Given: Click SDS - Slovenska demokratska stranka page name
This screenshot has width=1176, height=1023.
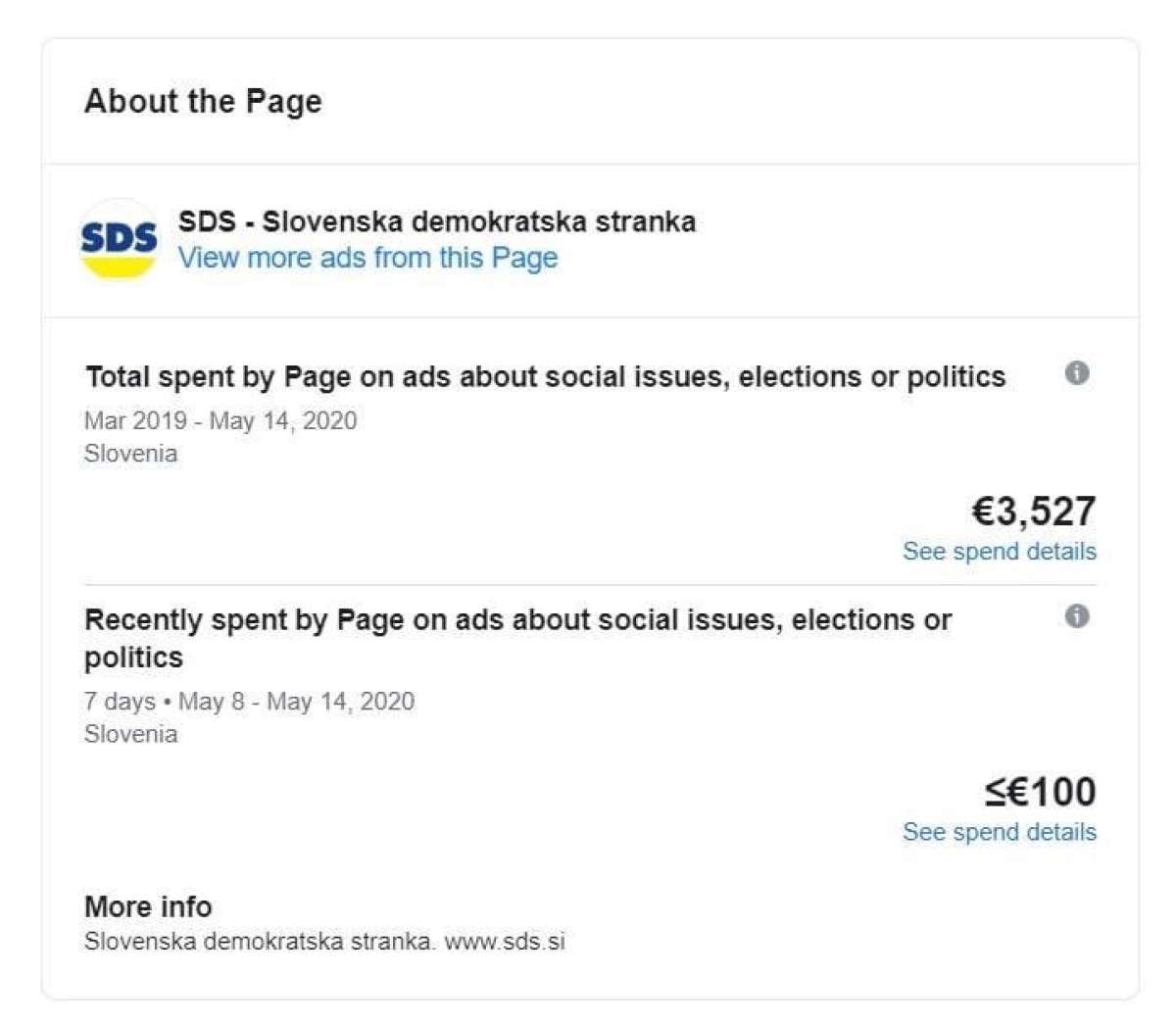Looking at the screenshot, I should 437,221.
